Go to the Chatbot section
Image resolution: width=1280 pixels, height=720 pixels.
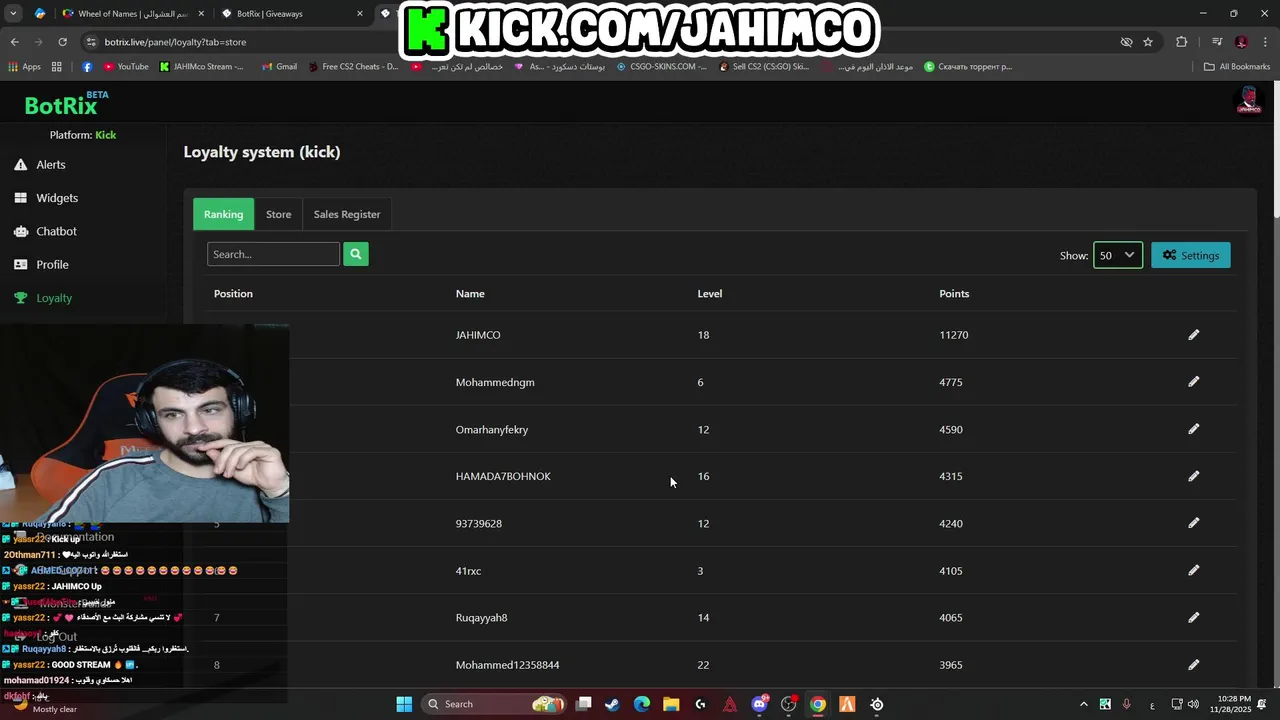[45, 231]
